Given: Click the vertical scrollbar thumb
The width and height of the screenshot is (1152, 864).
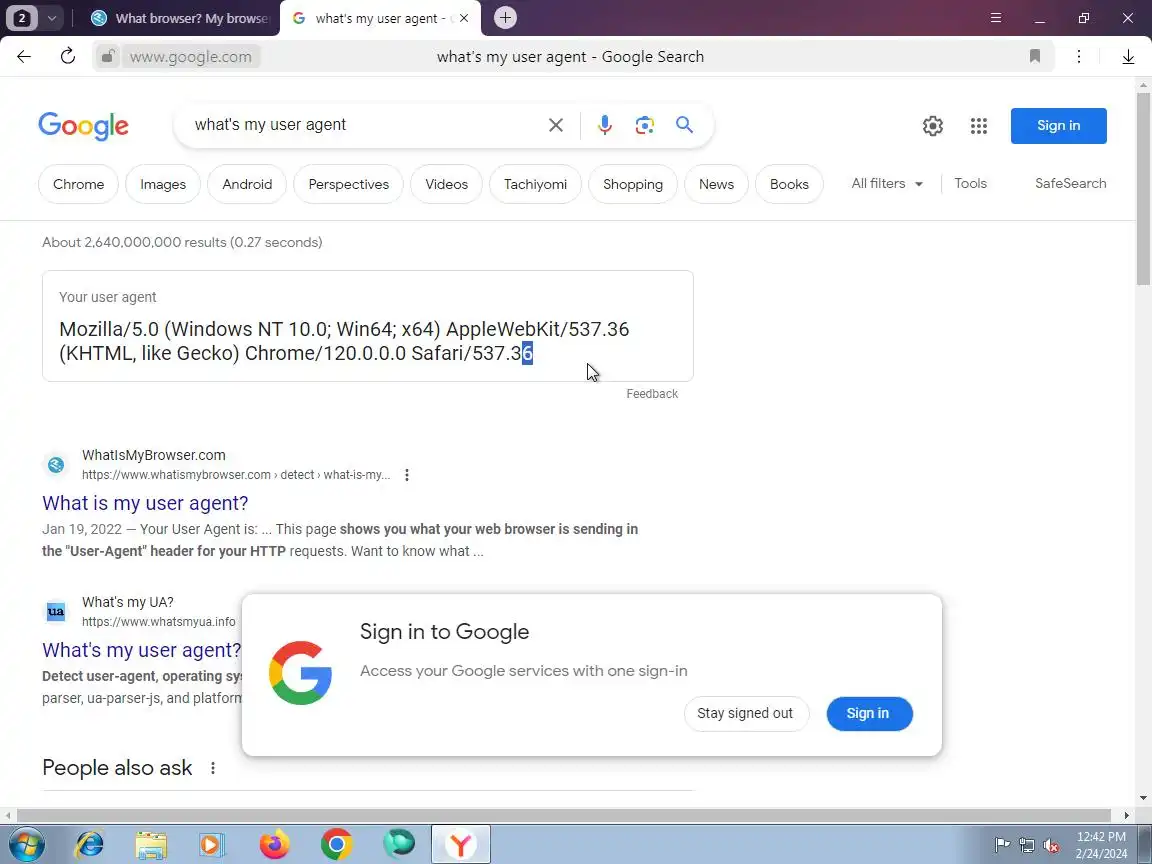Looking at the screenshot, I should (x=1143, y=189).
